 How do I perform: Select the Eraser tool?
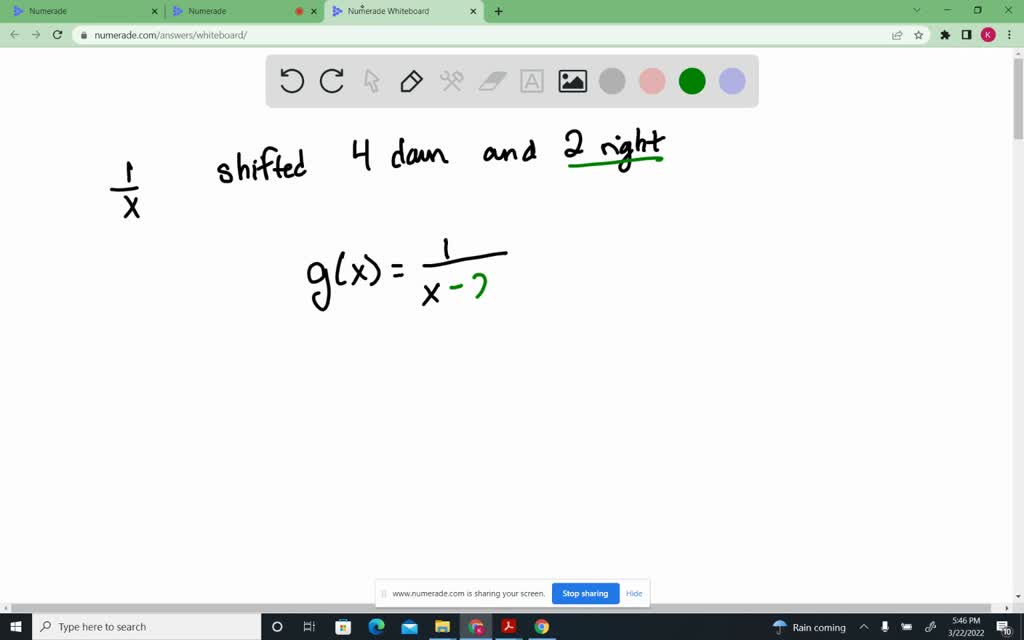click(x=491, y=81)
